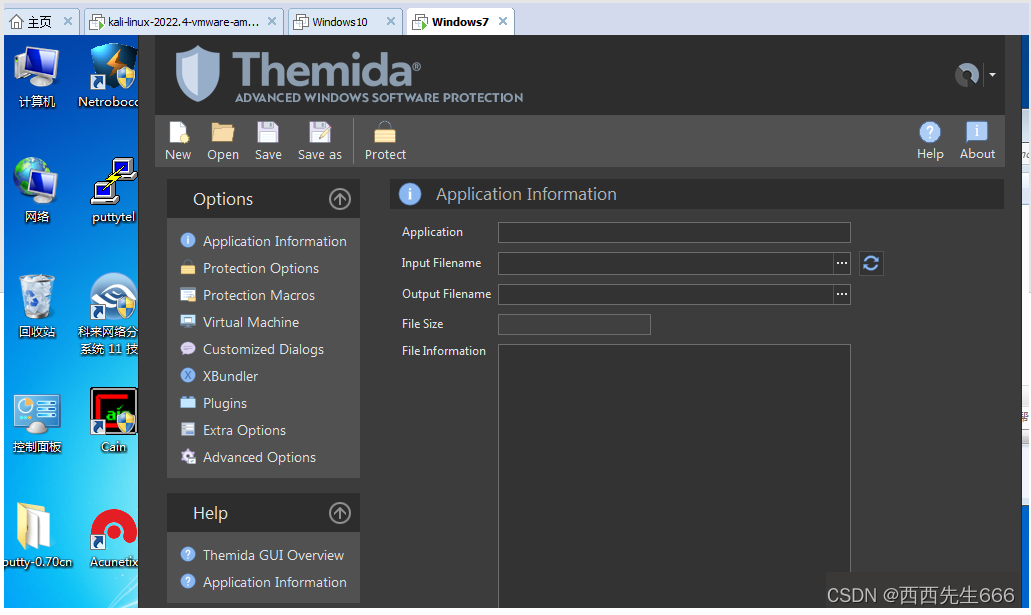The image size is (1031, 615).
Task: Collapse the Options panel arrow
Action: coord(340,199)
